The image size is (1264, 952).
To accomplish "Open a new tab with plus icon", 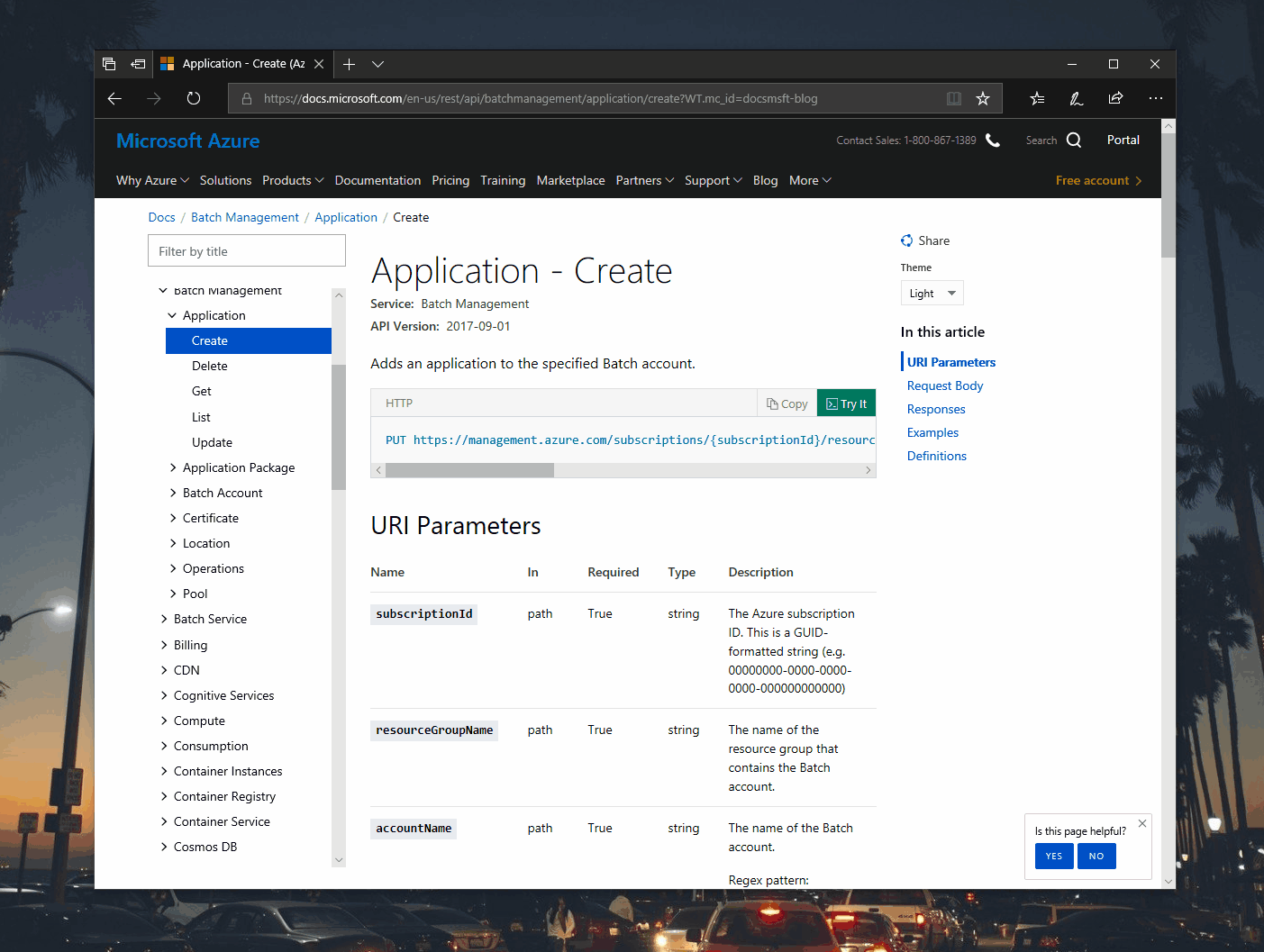I will tap(349, 64).
